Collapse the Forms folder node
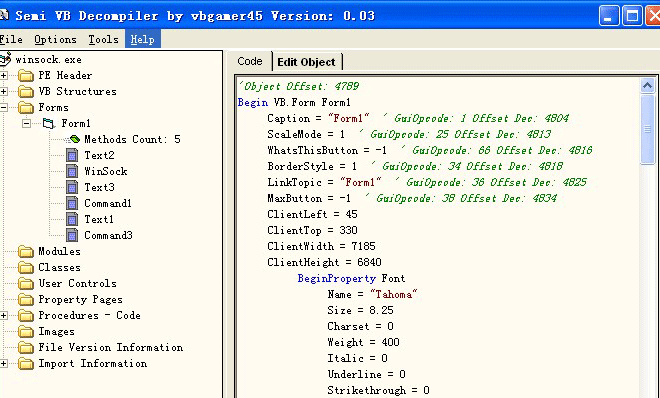 [x=3, y=108]
